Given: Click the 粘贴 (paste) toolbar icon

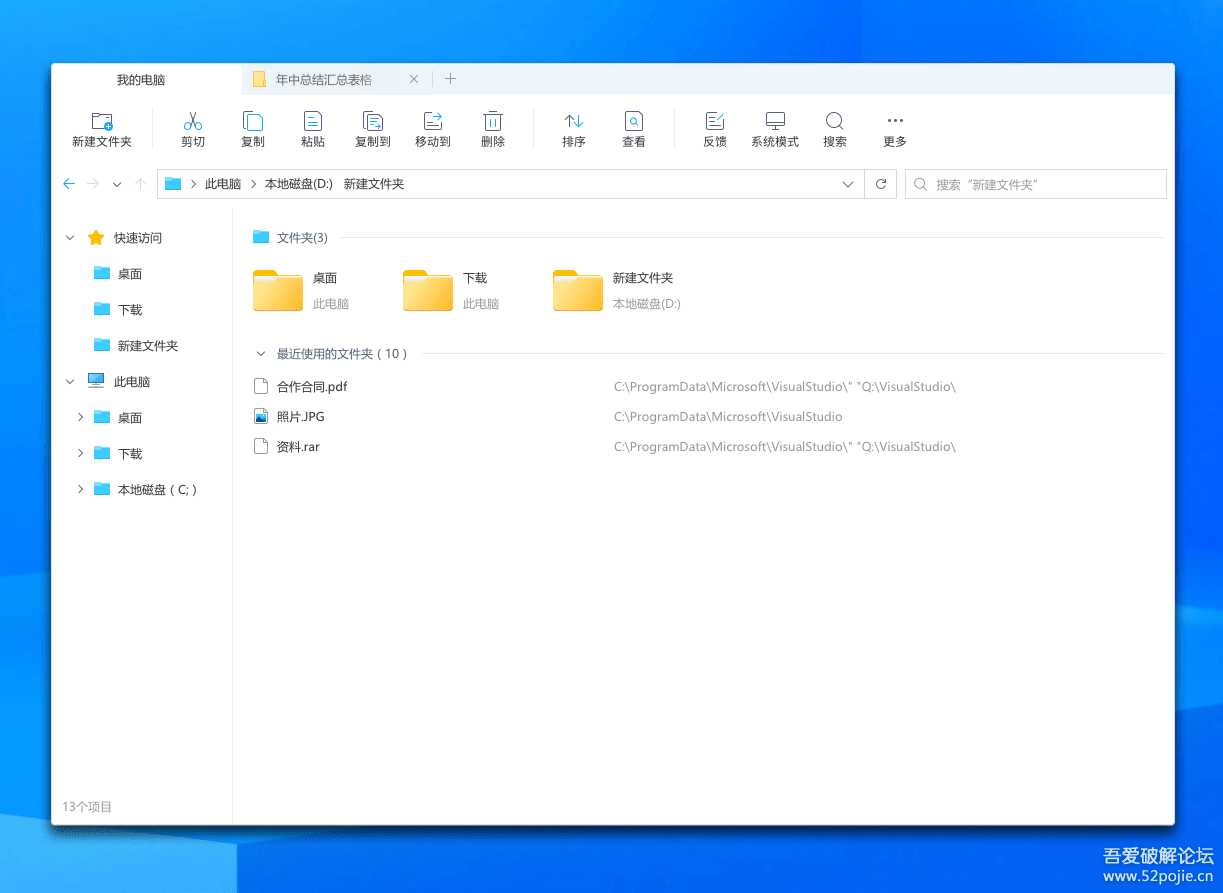Looking at the screenshot, I should point(313,122).
